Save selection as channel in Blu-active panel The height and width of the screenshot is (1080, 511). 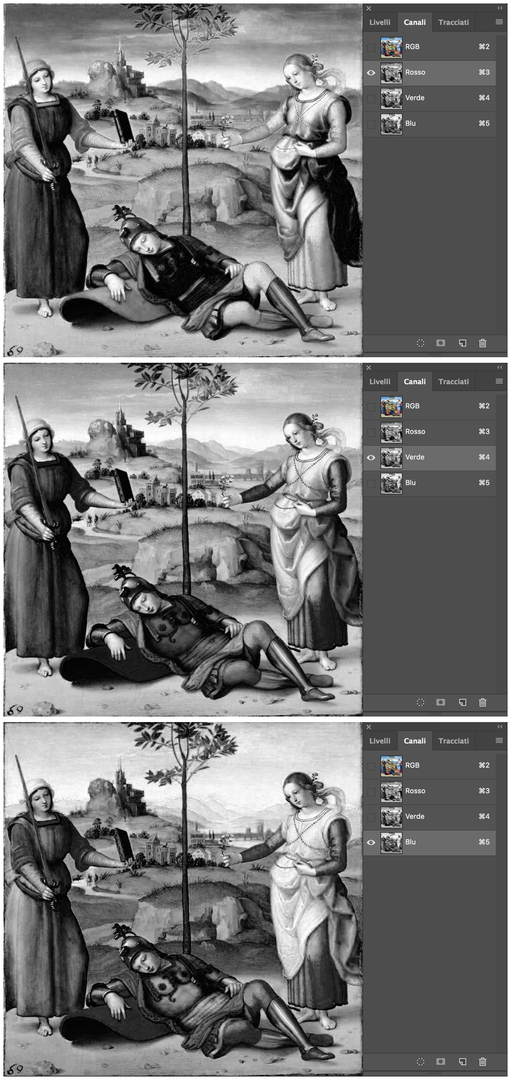(441, 1061)
